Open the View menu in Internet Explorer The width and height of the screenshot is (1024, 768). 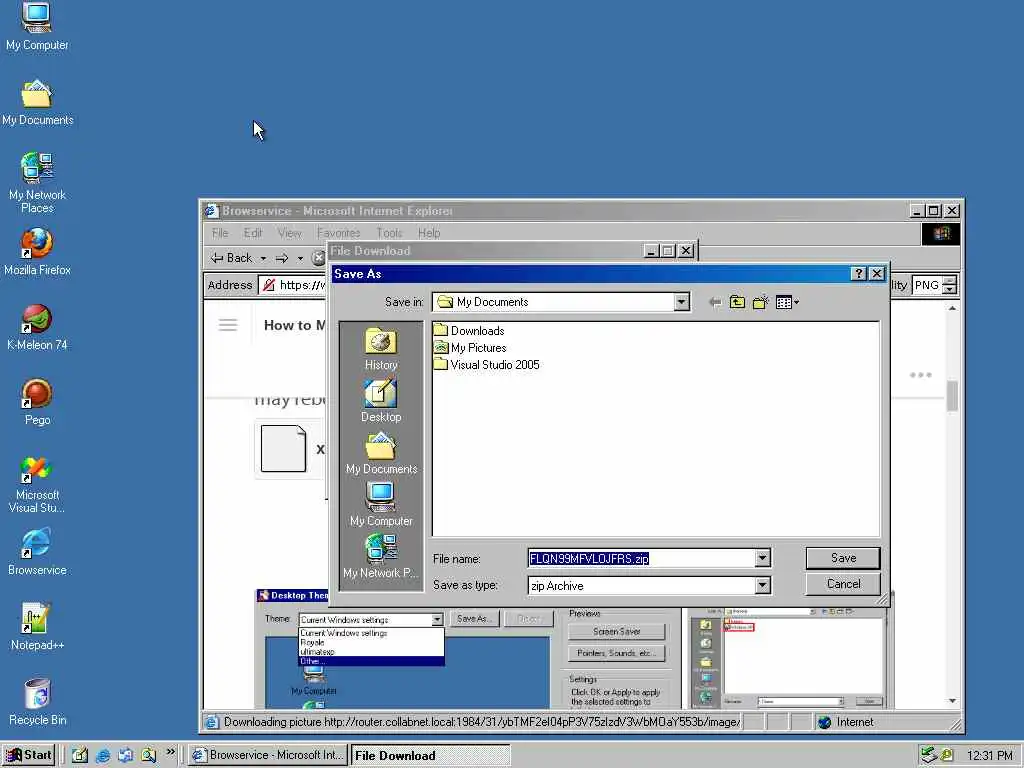pyautogui.click(x=289, y=233)
